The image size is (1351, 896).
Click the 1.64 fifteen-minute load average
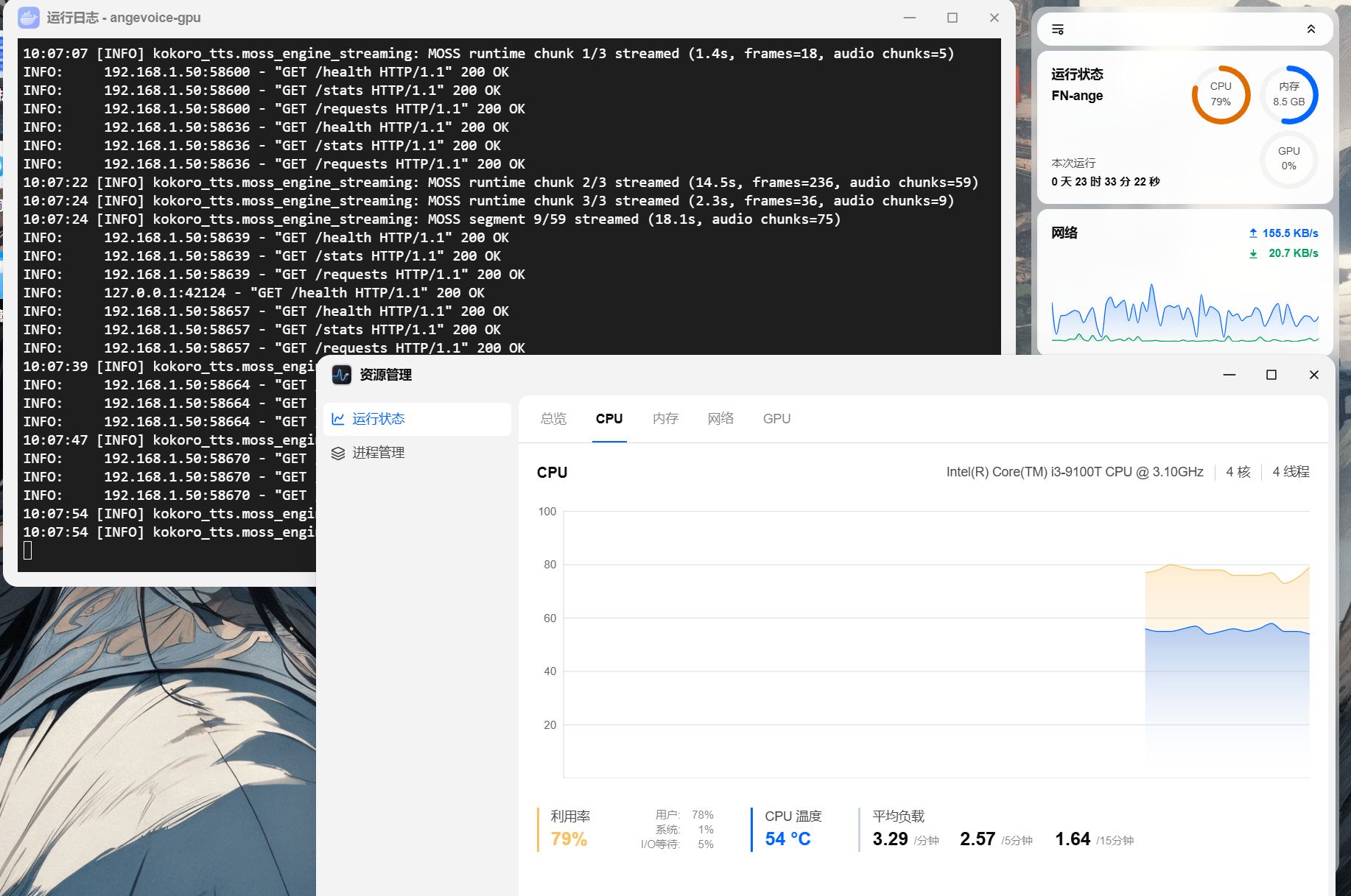click(x=1073, y=839)
